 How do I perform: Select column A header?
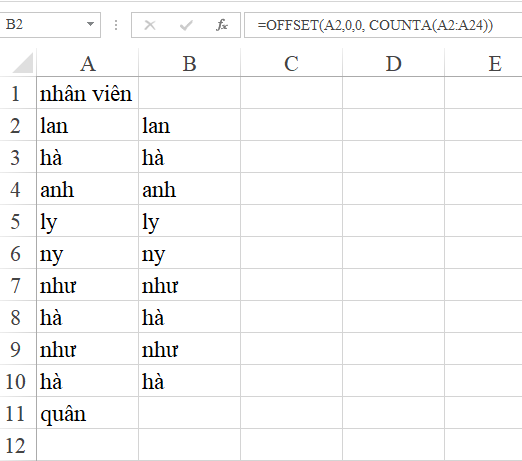coord(88,63)
